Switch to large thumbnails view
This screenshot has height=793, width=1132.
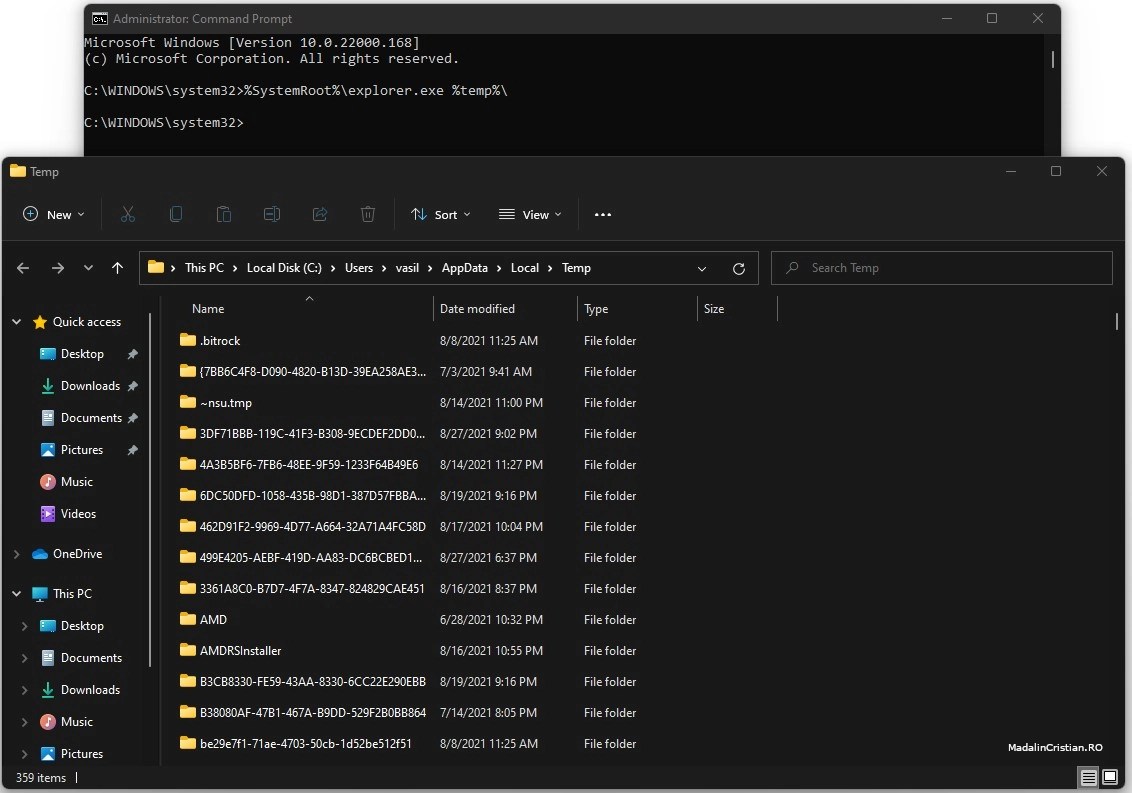tap(1110, 777)
